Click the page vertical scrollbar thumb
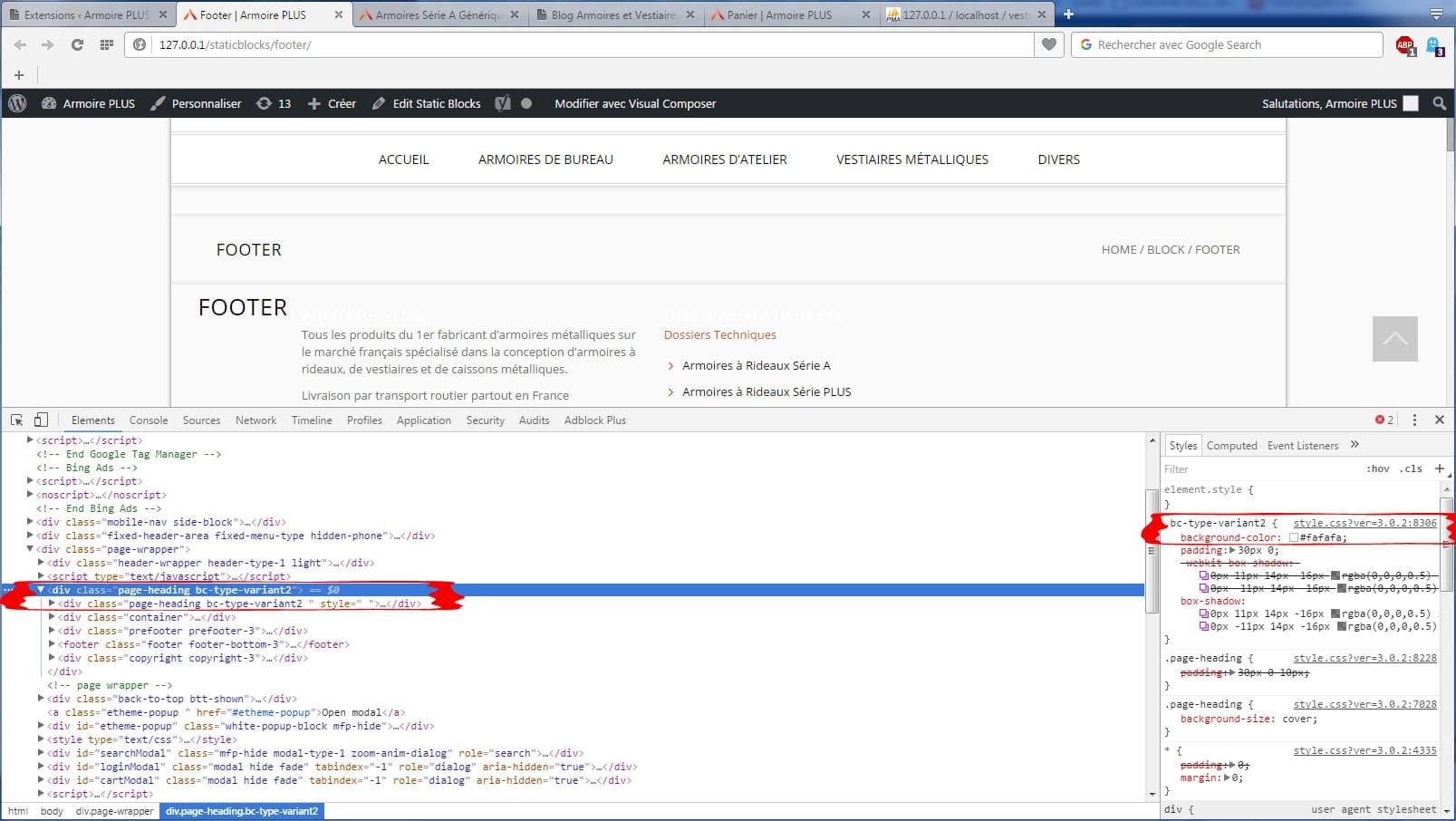This screenshot has width=1456, height=821. tap(1451, 135)
